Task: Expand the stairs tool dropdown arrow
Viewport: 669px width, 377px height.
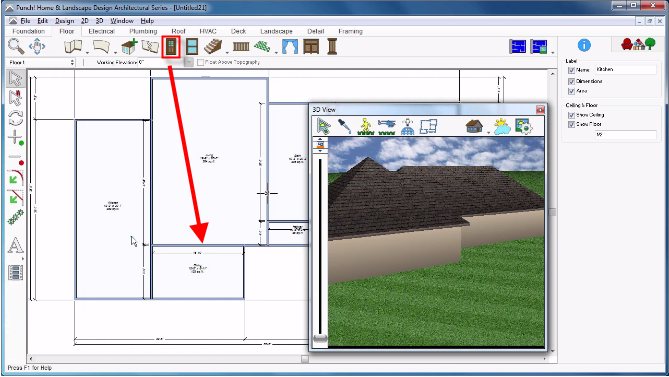Action: coord(227,52)
